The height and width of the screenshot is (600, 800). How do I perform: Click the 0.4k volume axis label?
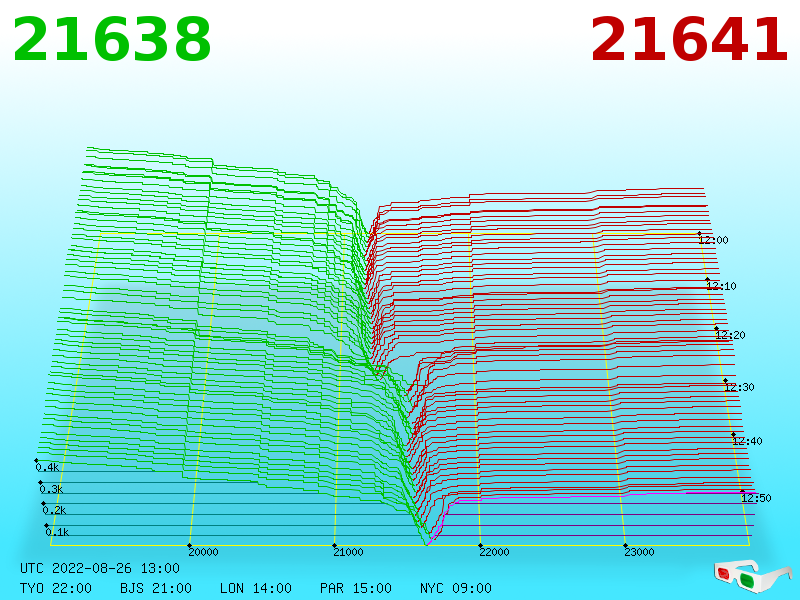pos(47,467)
